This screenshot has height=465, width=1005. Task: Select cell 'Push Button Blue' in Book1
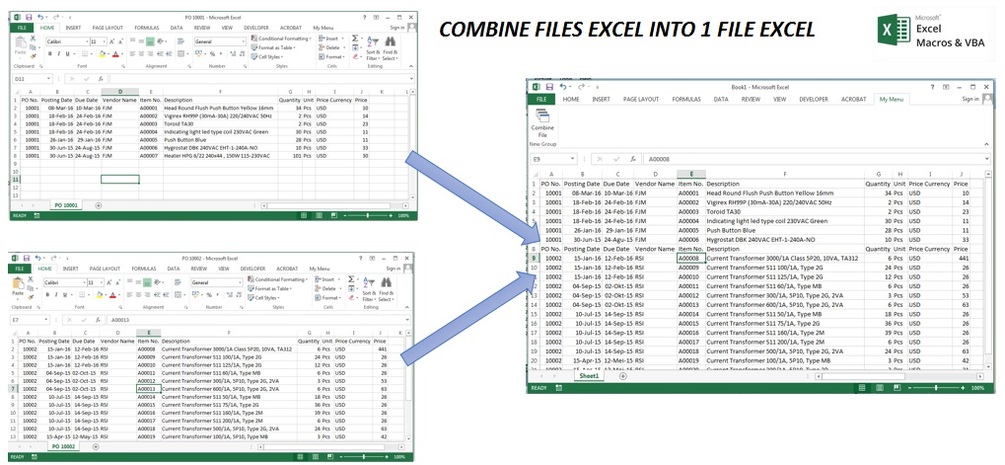pyautogui.click(x=785, y=230)
